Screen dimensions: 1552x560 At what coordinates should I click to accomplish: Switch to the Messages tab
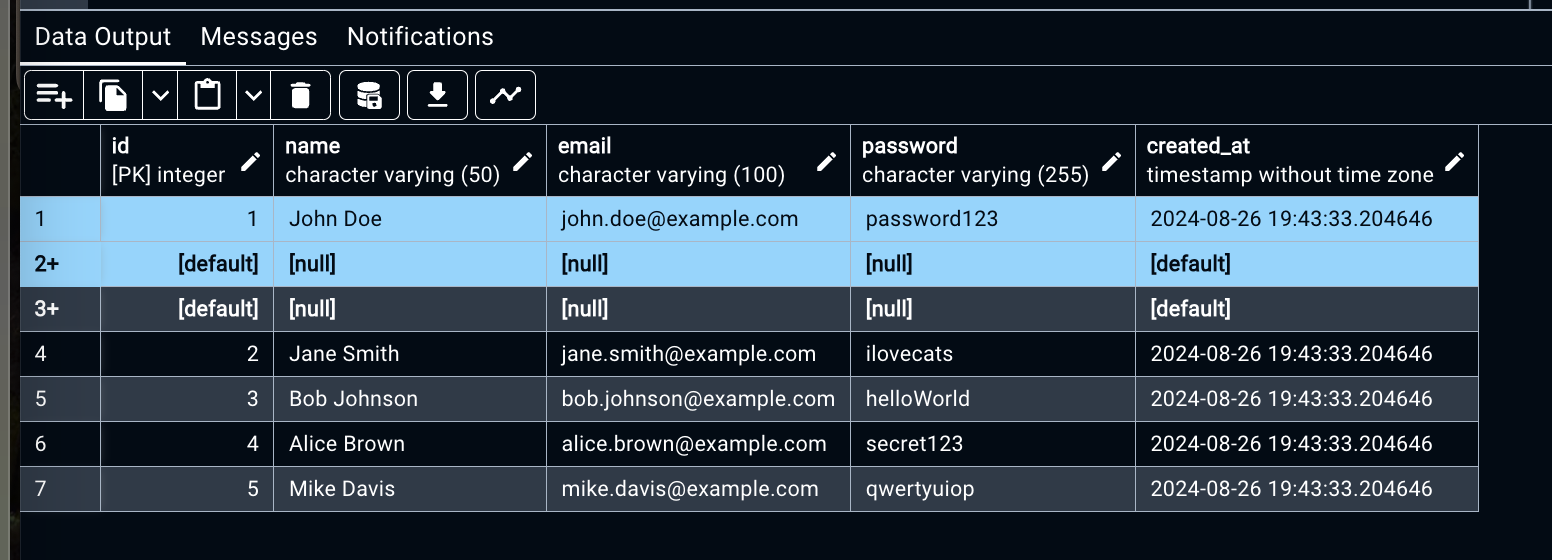coord(259,37)
